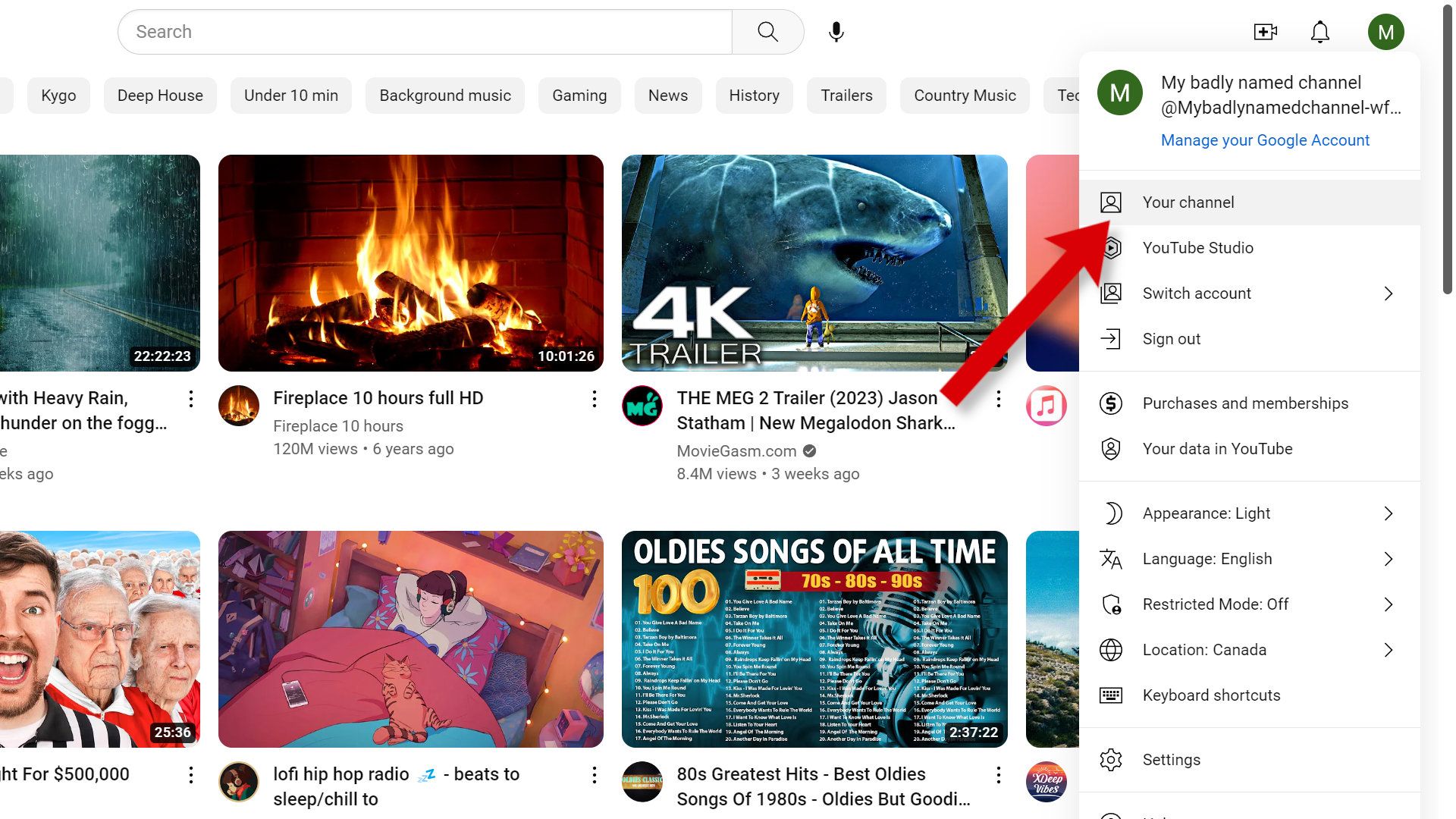Click the Manage your Google Account link

coord(1265,140)
